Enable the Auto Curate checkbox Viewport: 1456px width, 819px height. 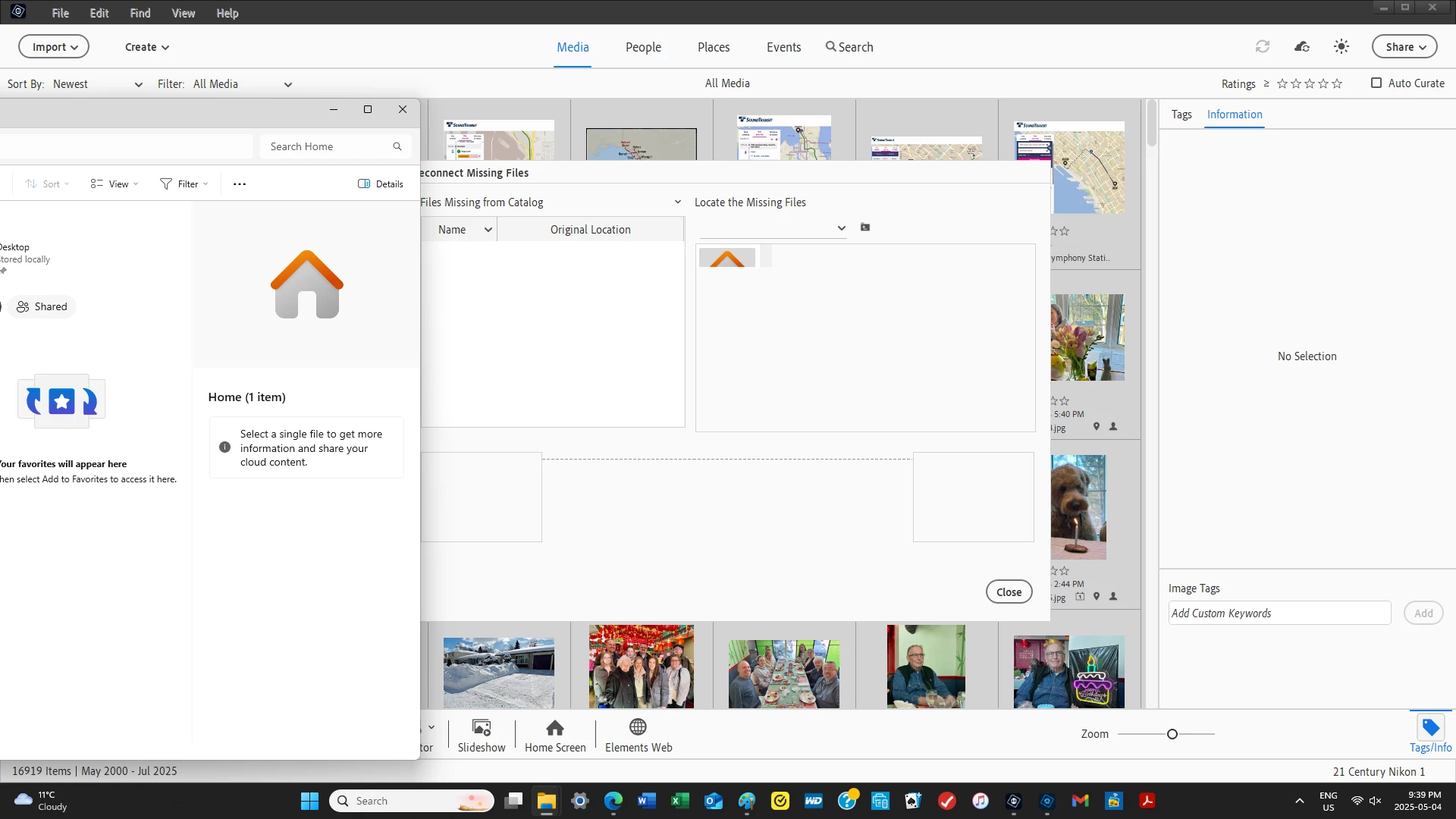point(1376,83)
